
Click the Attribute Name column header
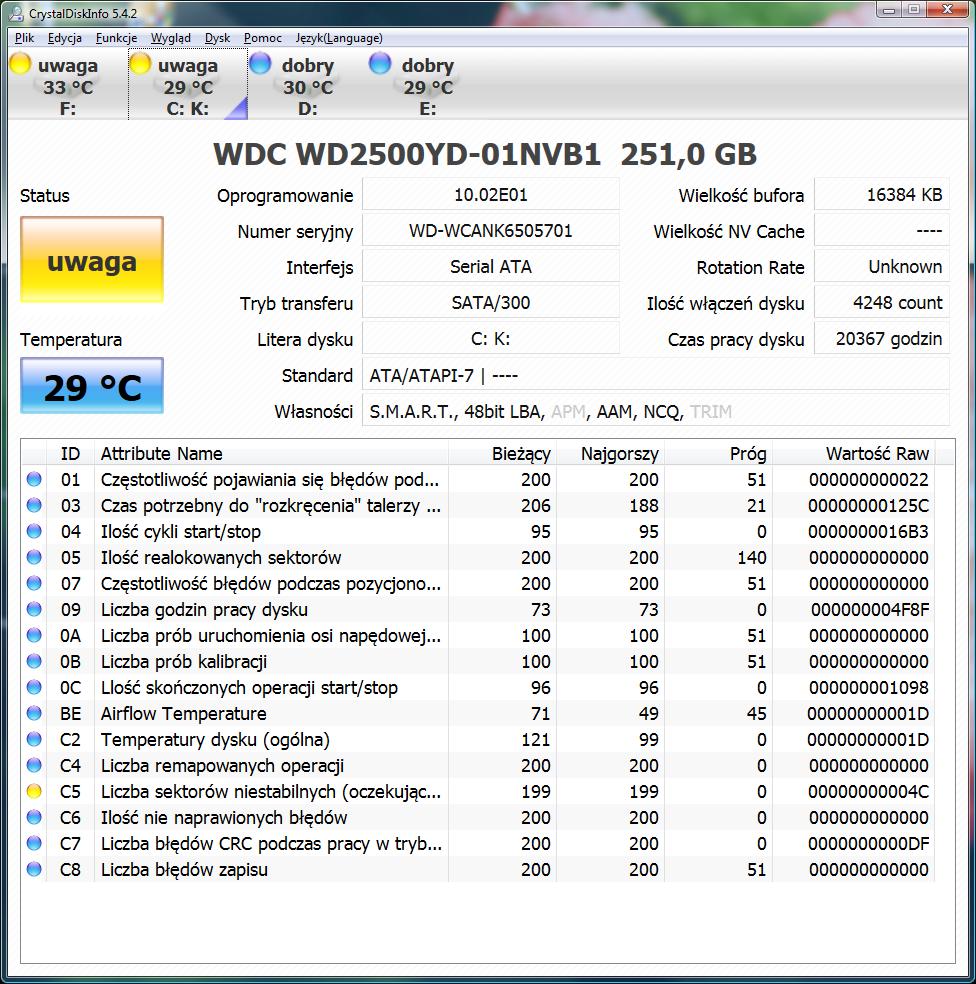(x=271, y=453)
